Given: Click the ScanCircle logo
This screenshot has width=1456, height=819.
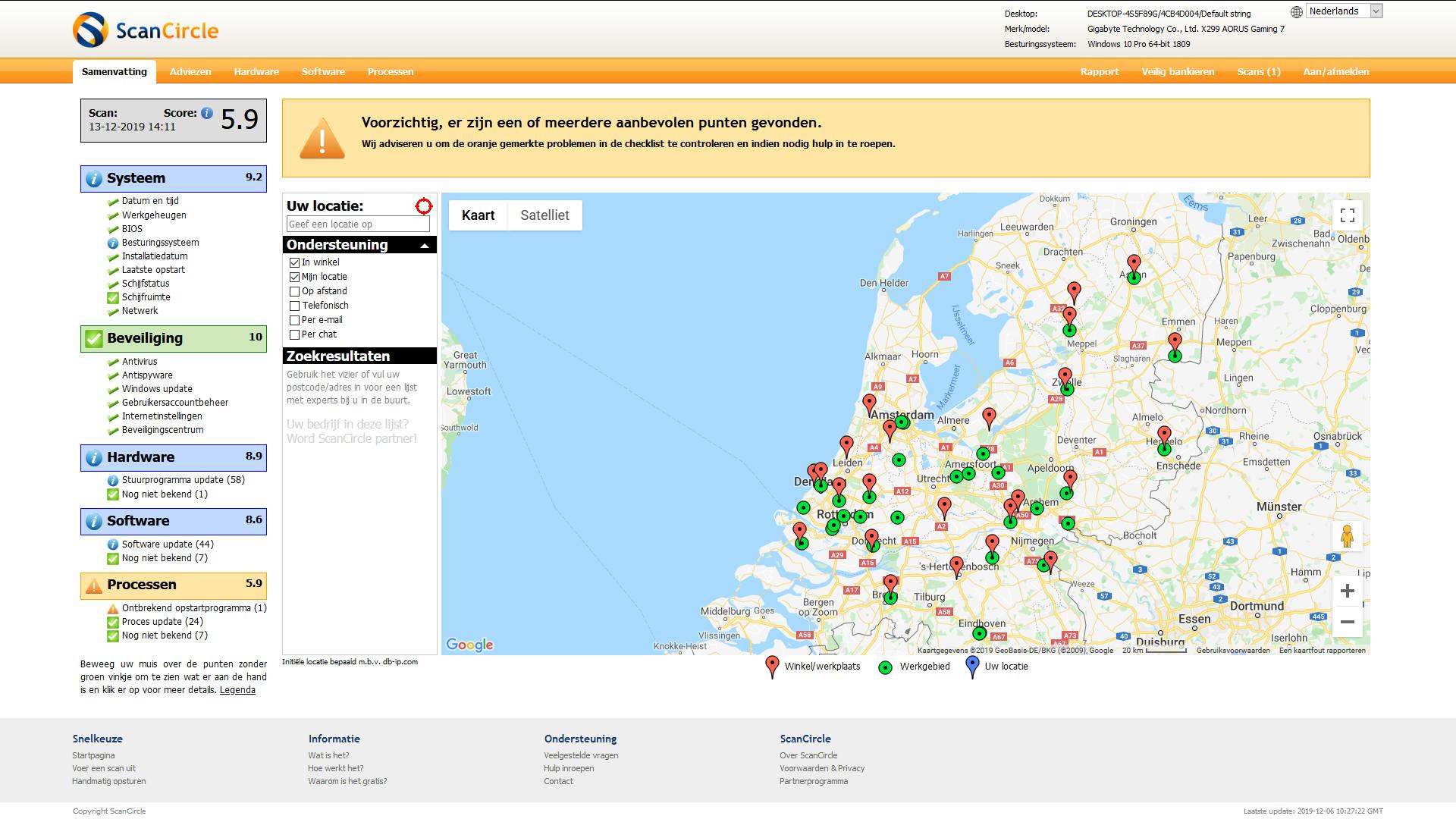Looking at the screenshot, I should (146, 30).
